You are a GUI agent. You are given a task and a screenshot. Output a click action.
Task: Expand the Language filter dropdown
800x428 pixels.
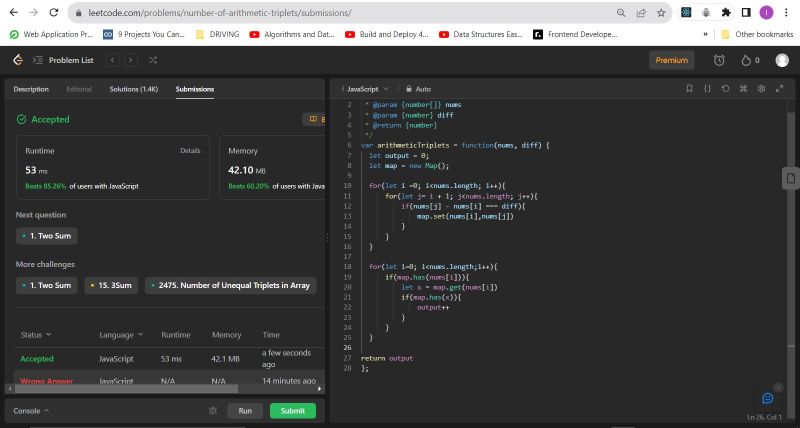(x=120, y=334)
